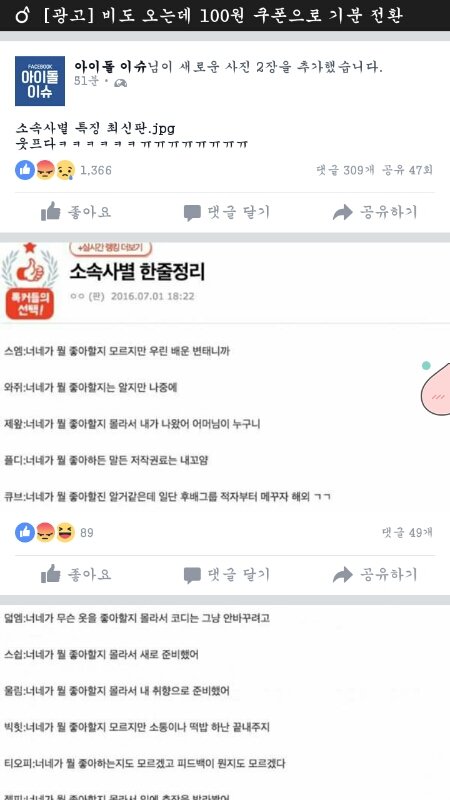The width and height of the screenshot is (450, 800).
Task: Open the 공유 47회 shares count
Action: pyautogui.click(x=408, y=170)
